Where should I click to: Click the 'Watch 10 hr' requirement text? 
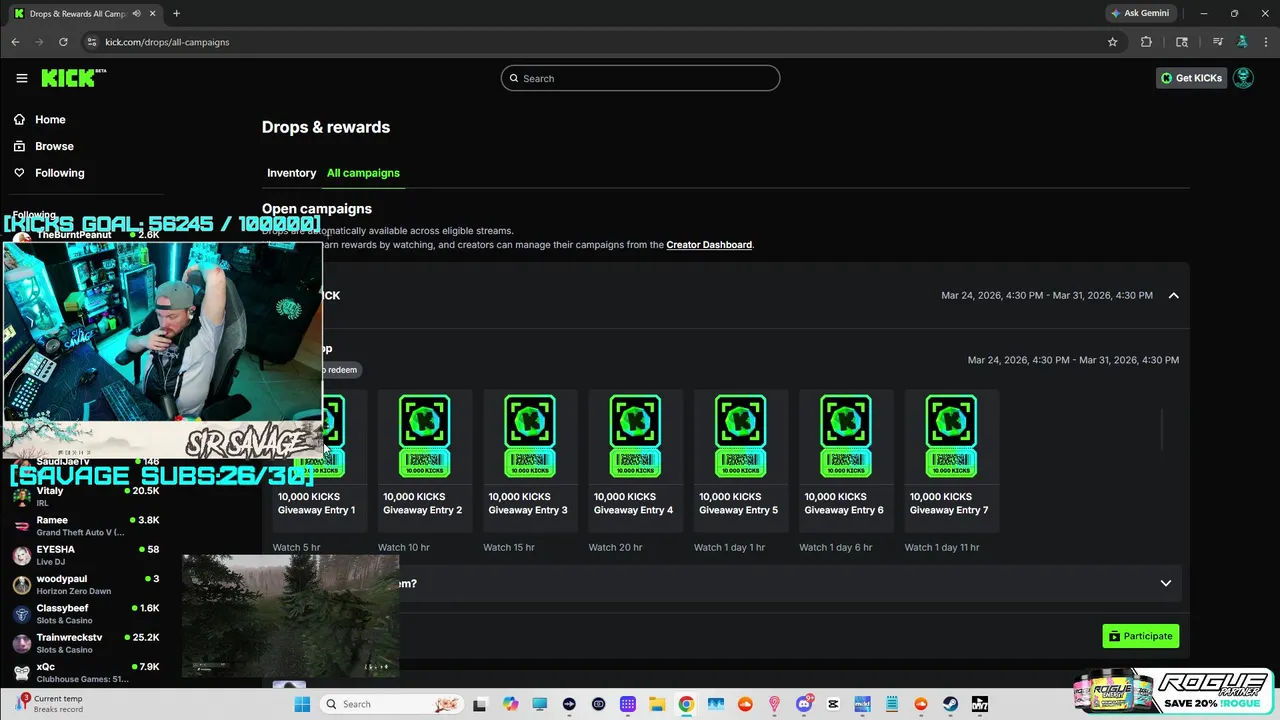click(404, 547)
